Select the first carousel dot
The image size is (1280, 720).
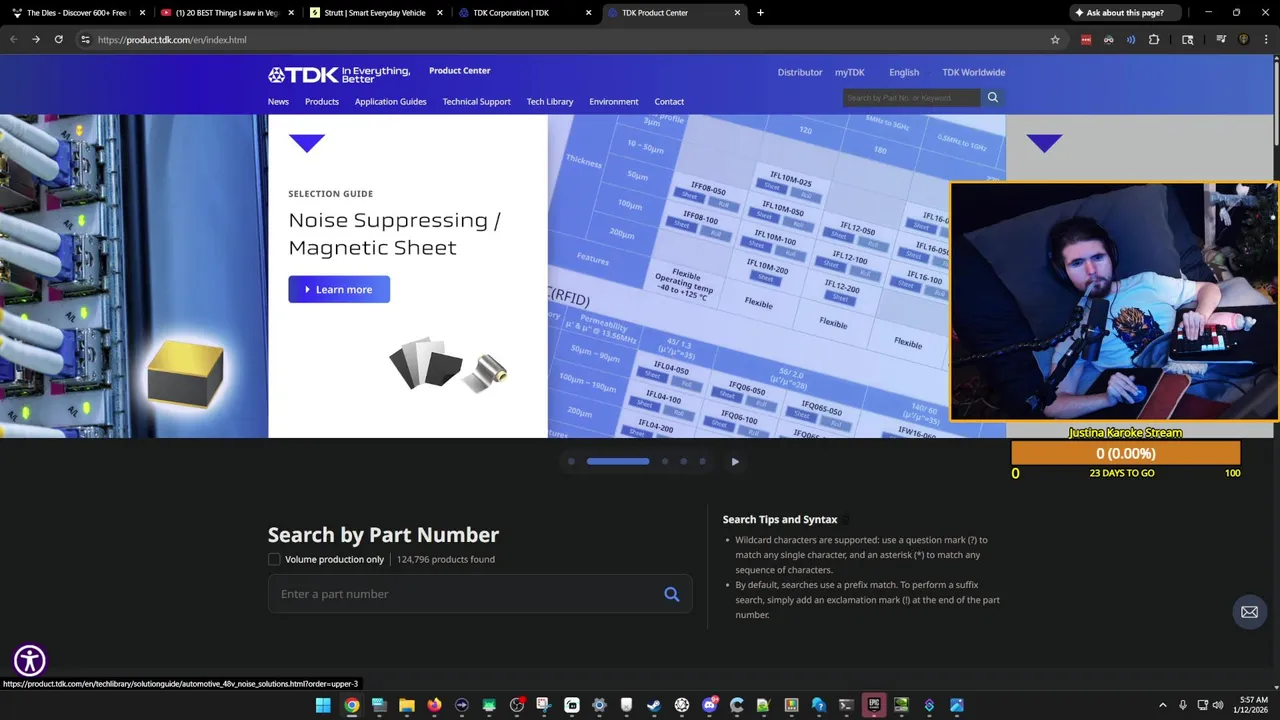(x=571, y=461)
